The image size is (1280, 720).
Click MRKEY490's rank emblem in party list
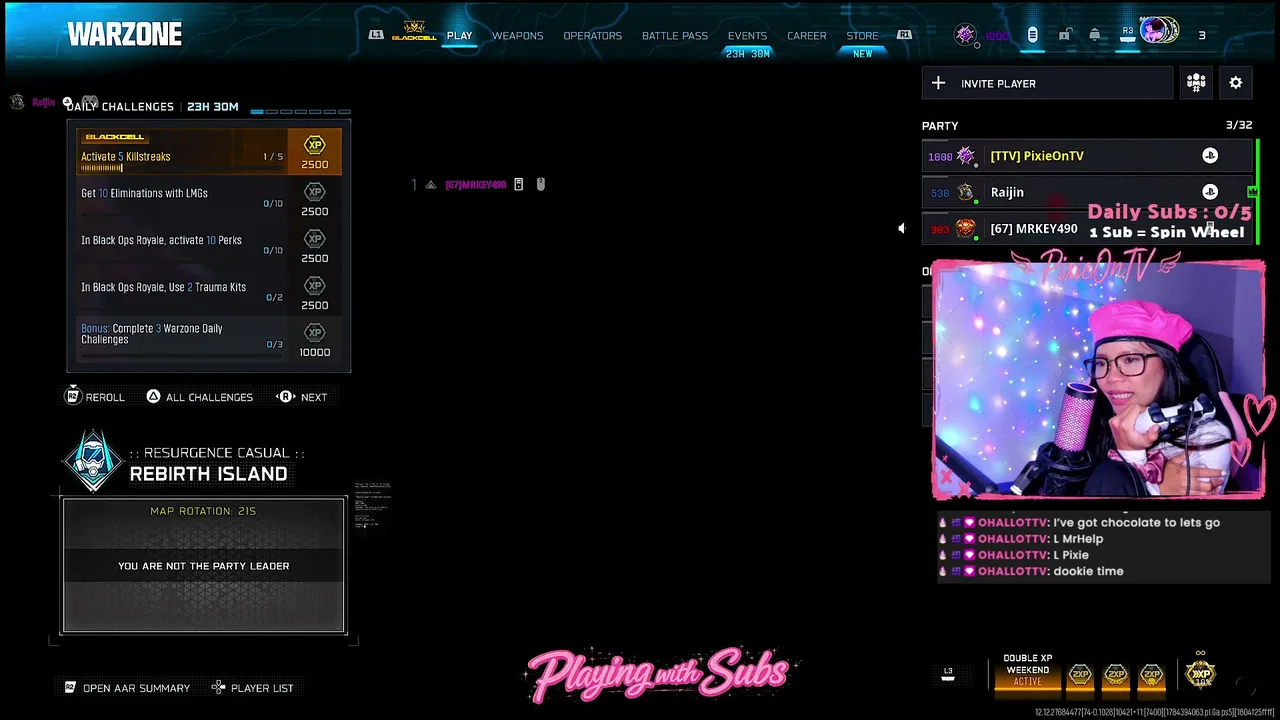click(965, 229)
